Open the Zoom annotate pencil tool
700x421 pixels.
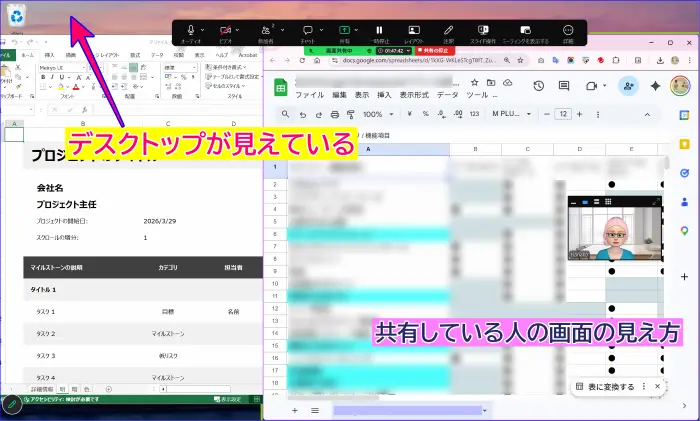coord(448,30)
